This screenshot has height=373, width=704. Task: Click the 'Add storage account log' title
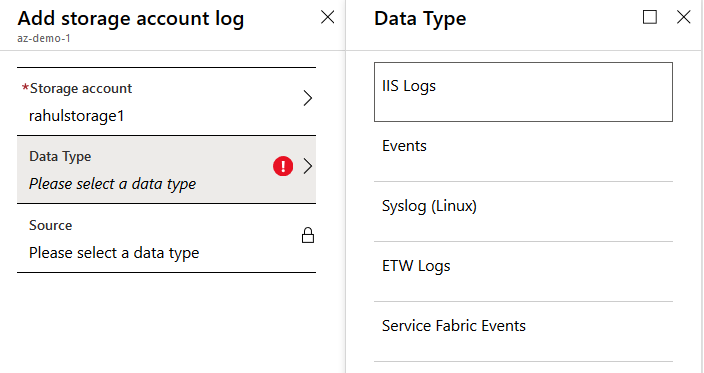click(x=131, y=19)
